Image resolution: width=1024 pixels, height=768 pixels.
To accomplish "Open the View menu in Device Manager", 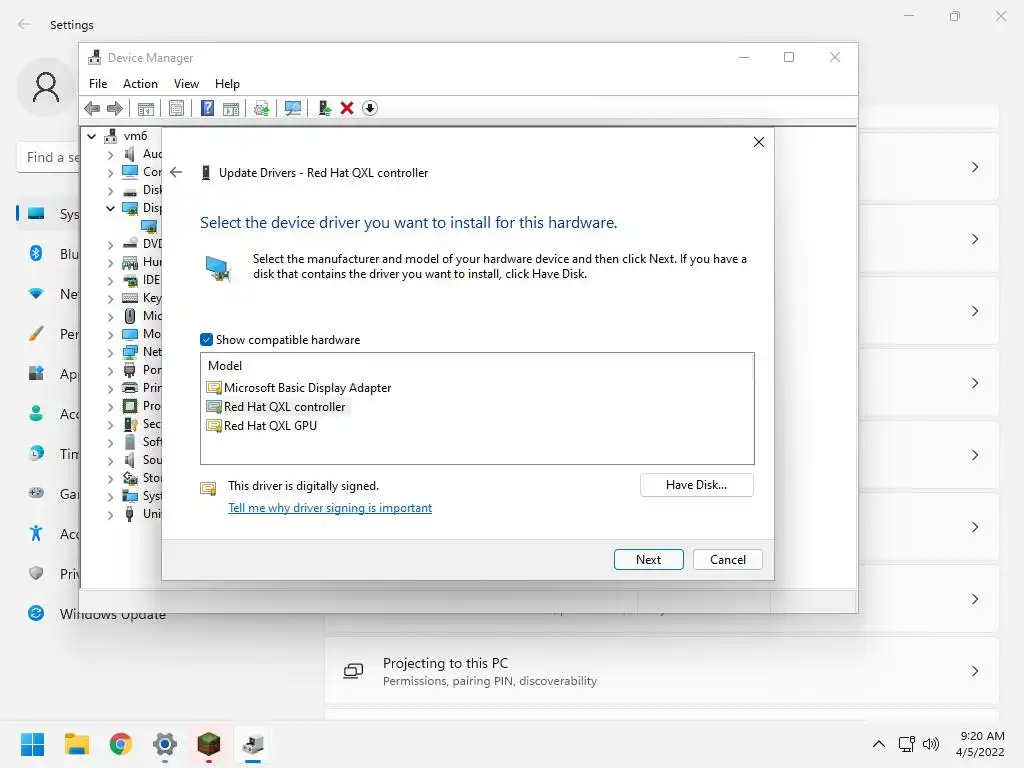I will click(186, 84).
